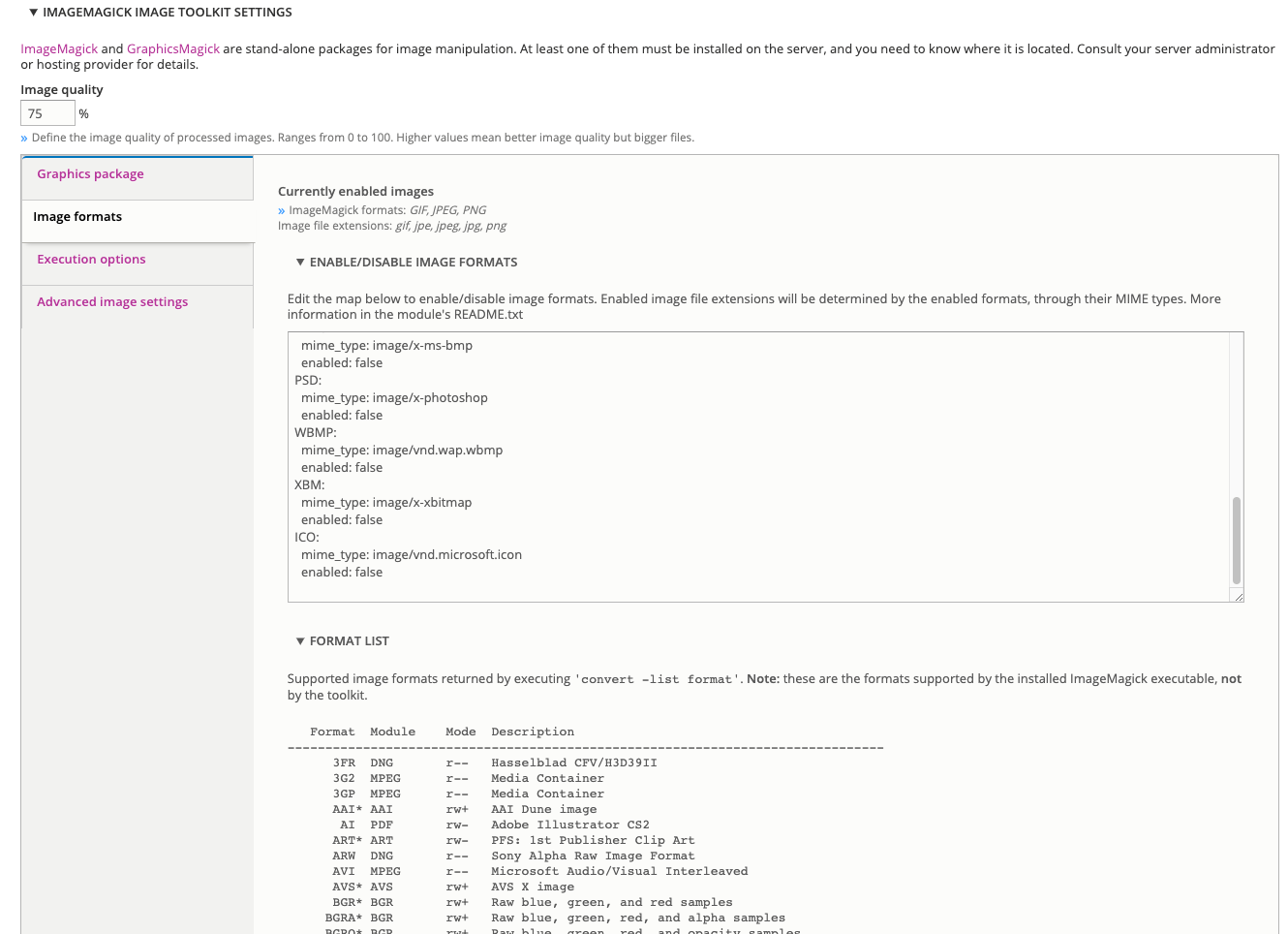Click the 'Image file extensions' line
Image resolution: width=1288 pixels, height=934 pixels.
[x=392, y=226]
